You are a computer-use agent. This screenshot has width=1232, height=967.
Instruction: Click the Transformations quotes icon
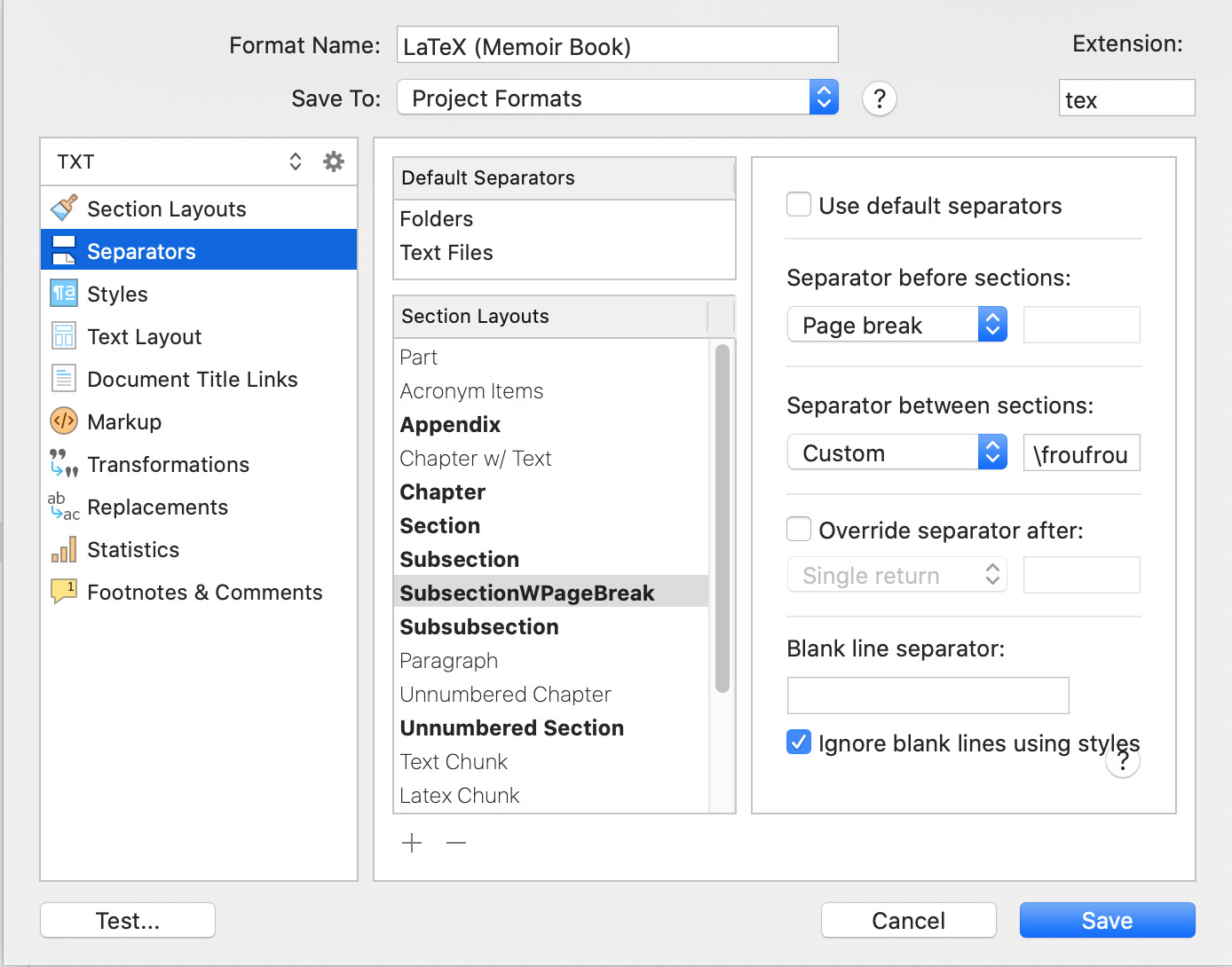click(64, 463)
